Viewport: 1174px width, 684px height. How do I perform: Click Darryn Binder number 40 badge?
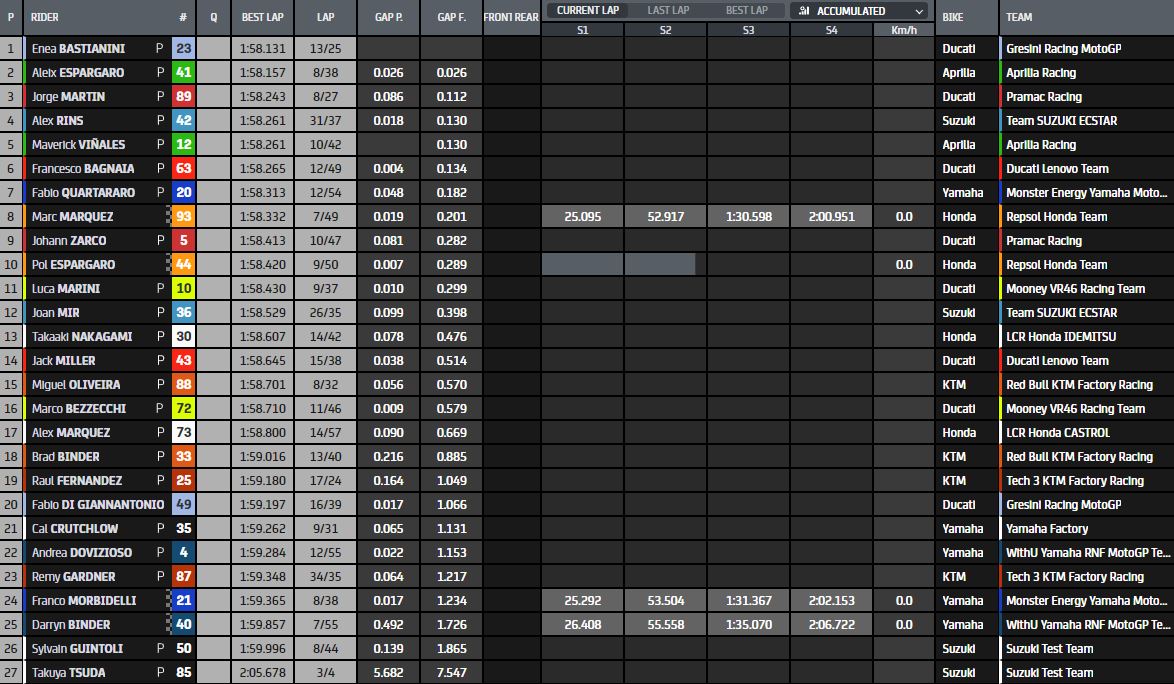click(183, 624)
